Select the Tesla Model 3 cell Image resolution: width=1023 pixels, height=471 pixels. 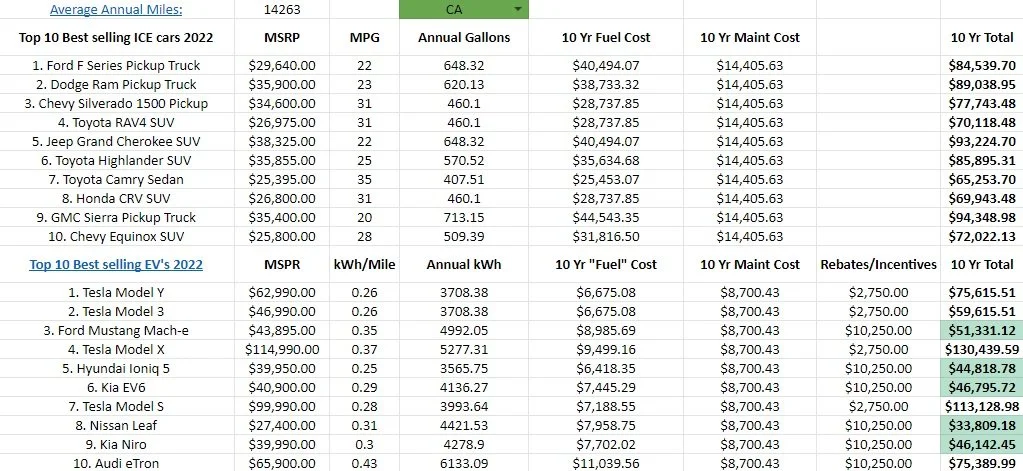point(116,312)
